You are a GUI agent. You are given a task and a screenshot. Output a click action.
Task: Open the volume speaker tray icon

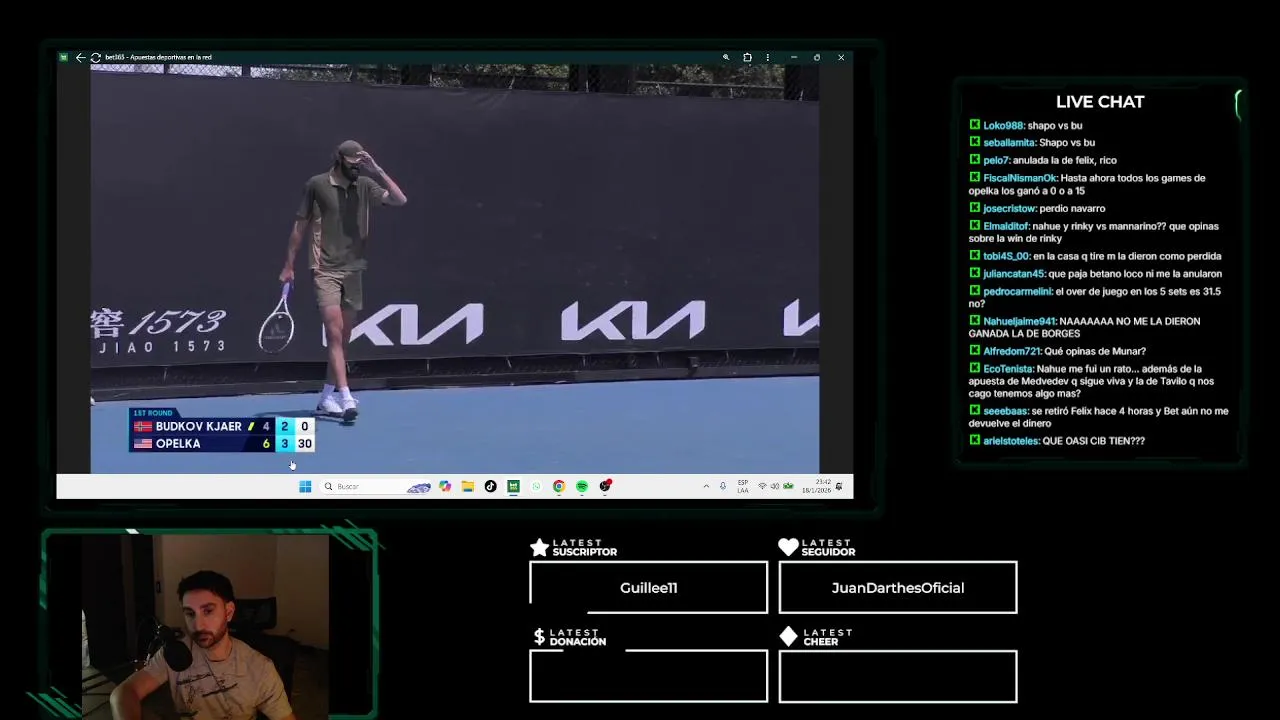tap(774, 486)
